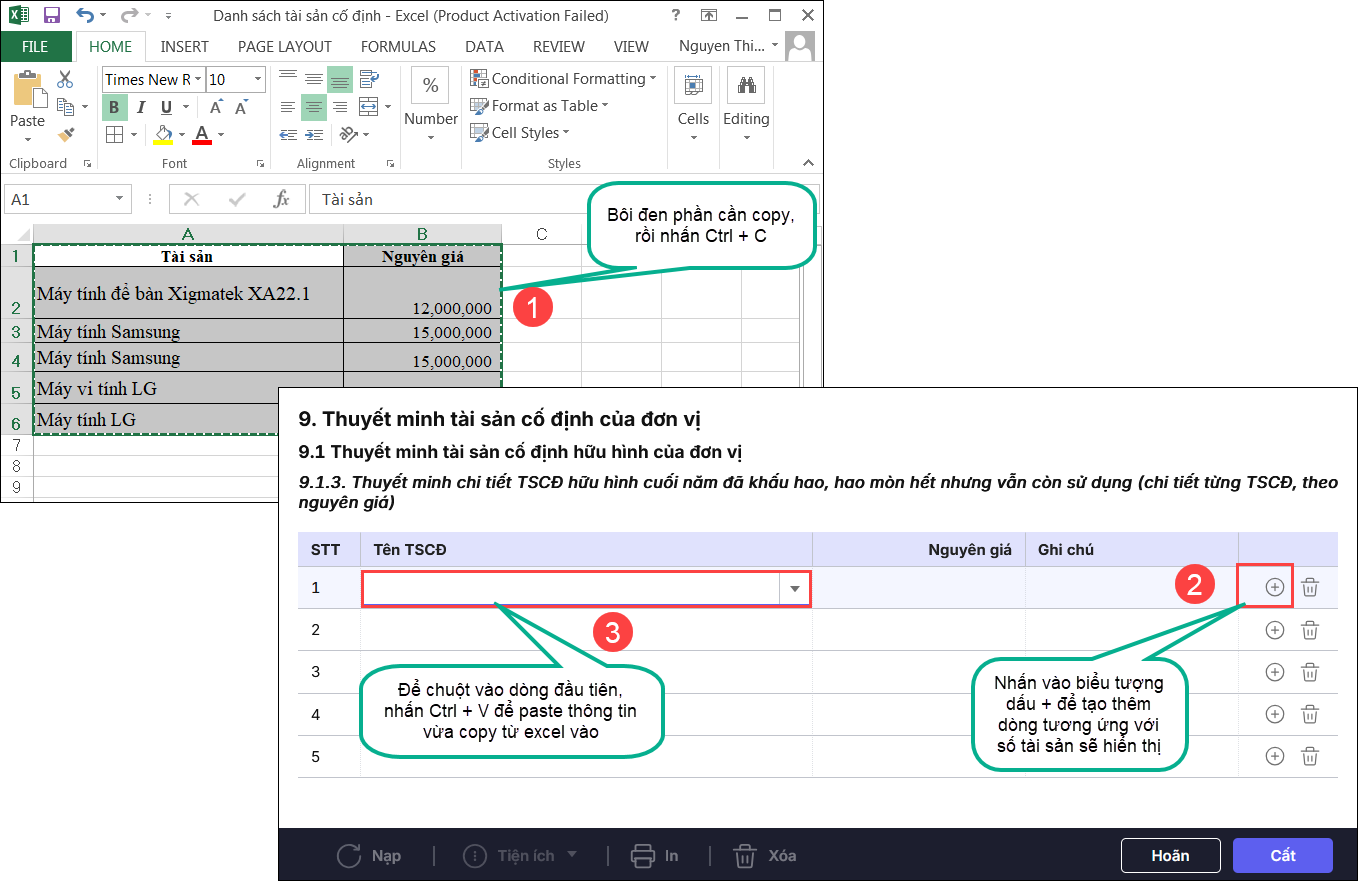Image resolution: width=1358 pixels, height=881 pixels.
Task: Open the Editing group binoculars button
Action: 746,106
